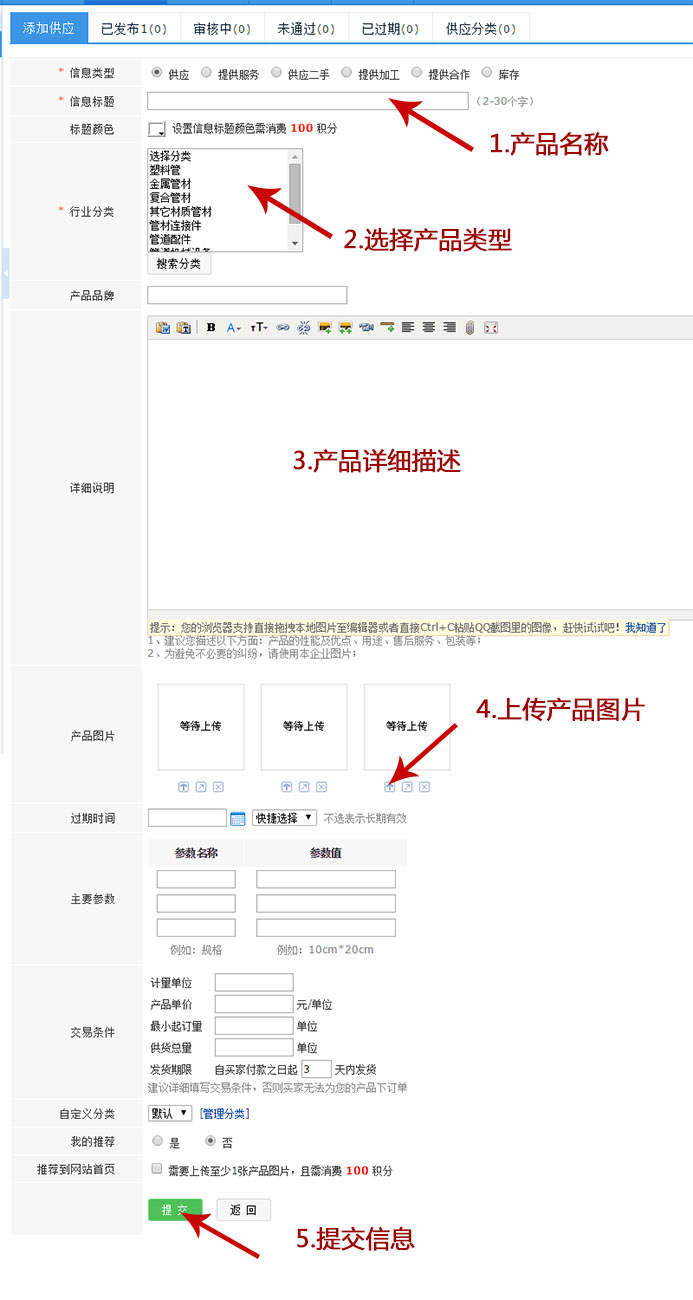The width and height of the screenshot is (693, 1300).
Task: Enable the 推荐到网站首页 checkbox
Action: (156, 1169)
